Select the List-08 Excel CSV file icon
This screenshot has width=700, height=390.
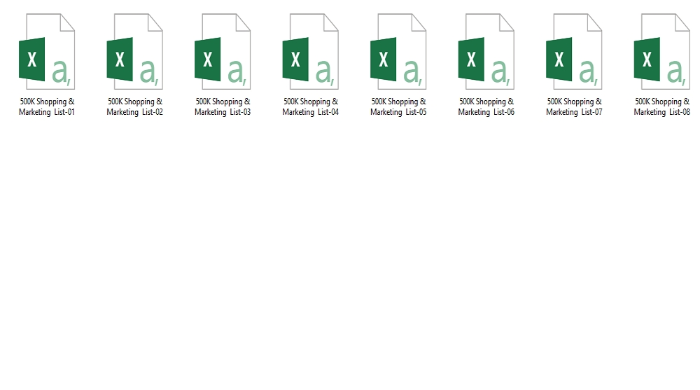tap(662, 51)
